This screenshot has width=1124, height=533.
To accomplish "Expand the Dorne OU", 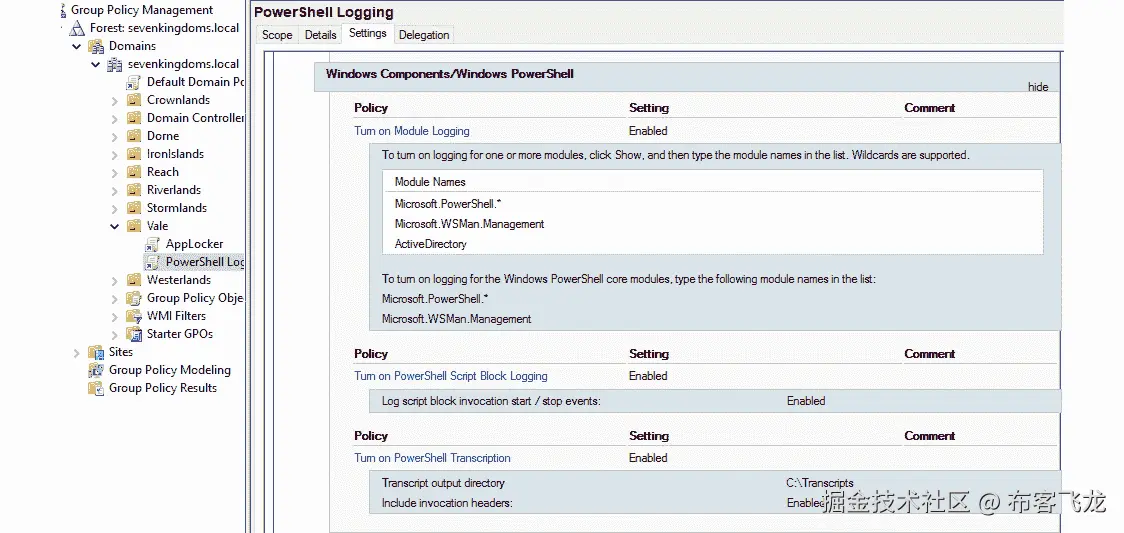I will 115,137.
